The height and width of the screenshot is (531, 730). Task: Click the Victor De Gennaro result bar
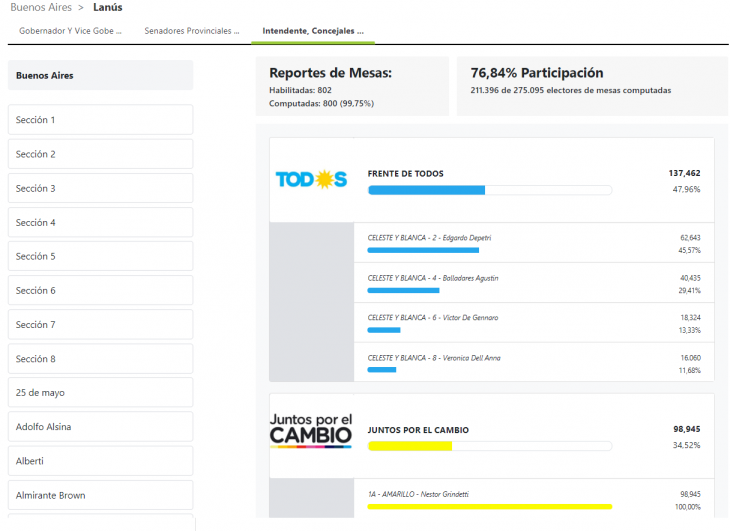pos(384,330)
